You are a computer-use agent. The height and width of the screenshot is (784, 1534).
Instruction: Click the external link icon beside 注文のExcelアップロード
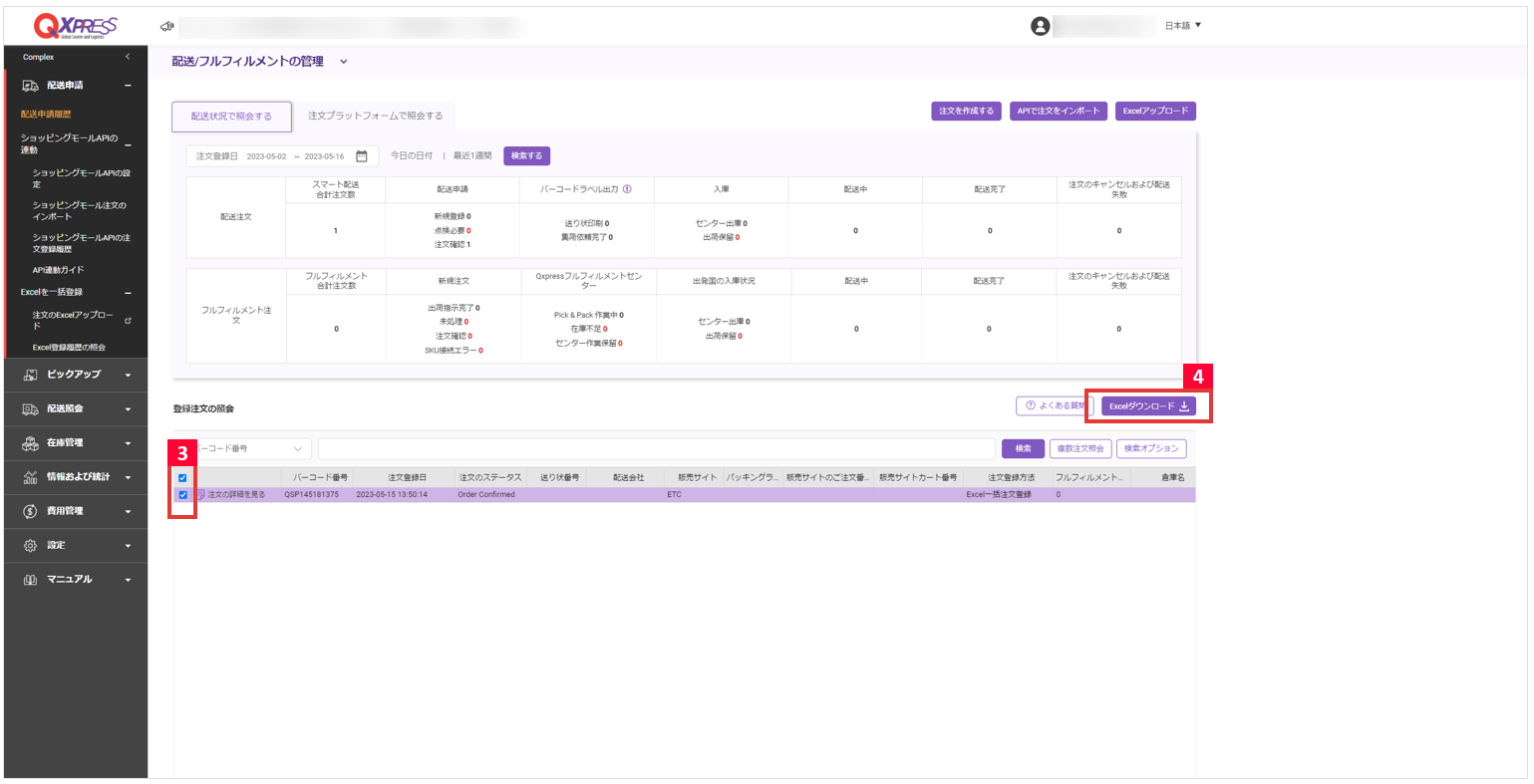tap(128, 321)
